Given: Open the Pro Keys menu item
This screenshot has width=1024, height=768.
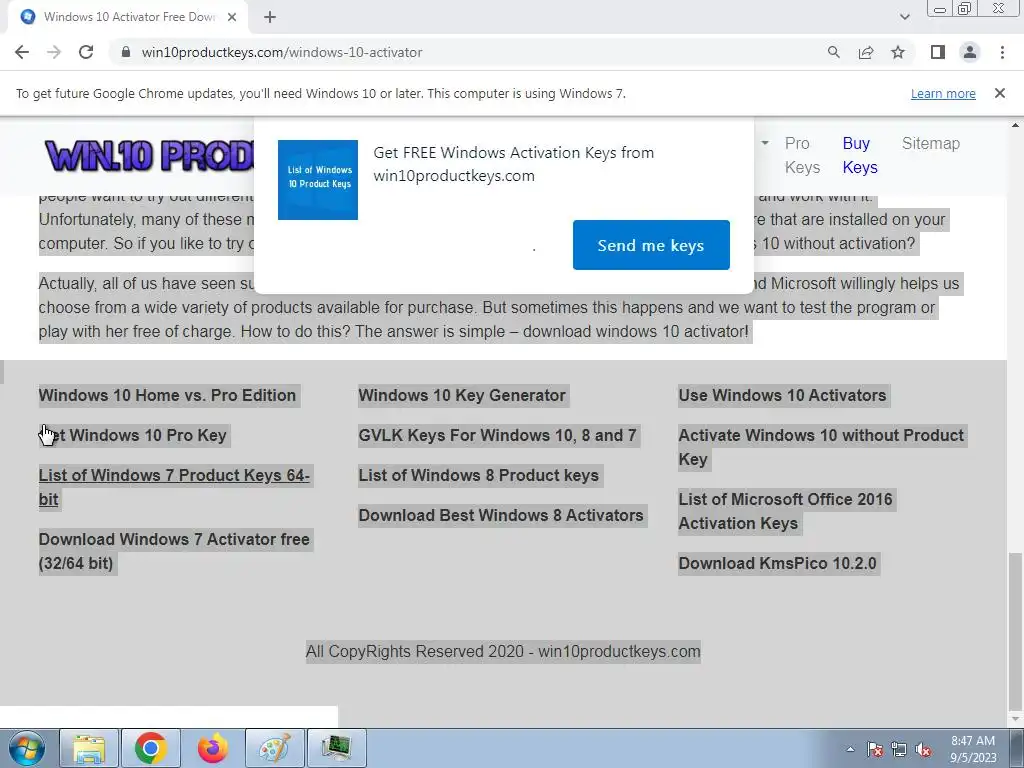Looking at the screenshot, I should click(x=802, y=155).
